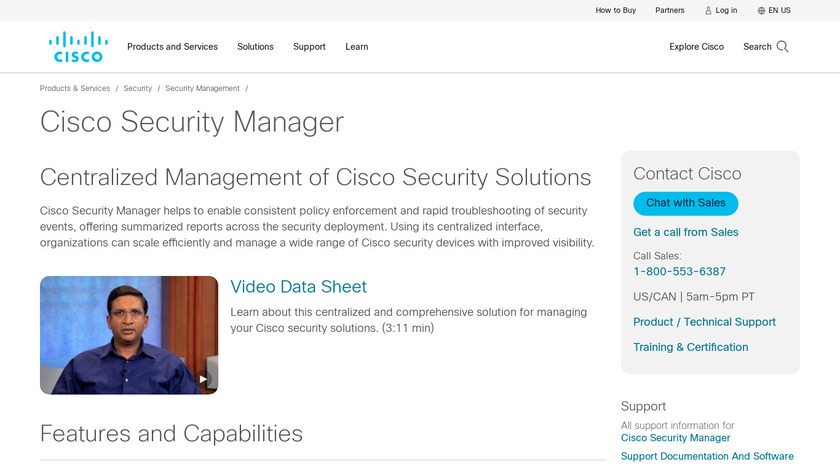Open the Solutions menu
Viewport: 840px width, 472px height.
click(255, 47)
